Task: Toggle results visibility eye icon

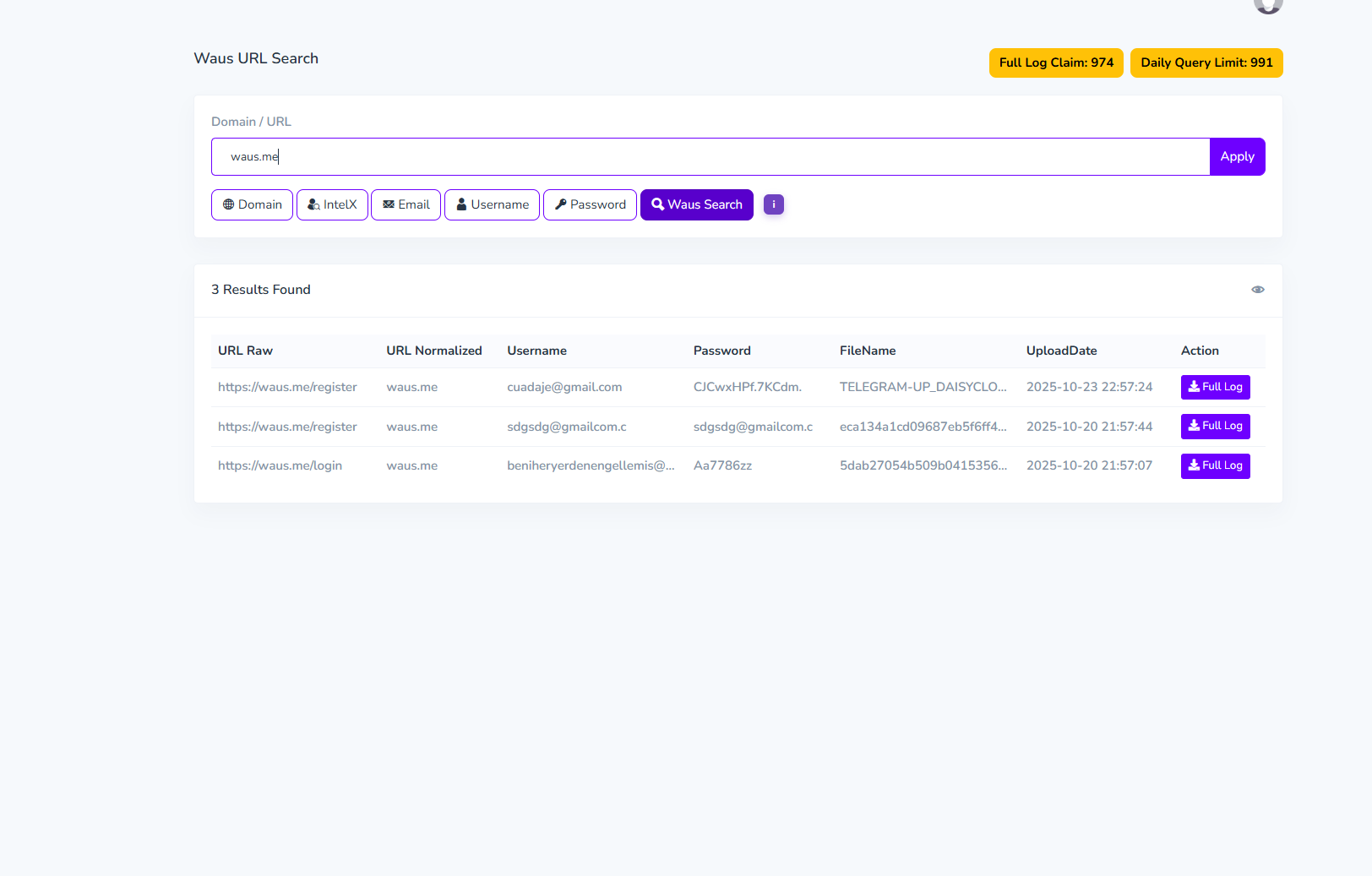Action: click(x=1258, y=290)
